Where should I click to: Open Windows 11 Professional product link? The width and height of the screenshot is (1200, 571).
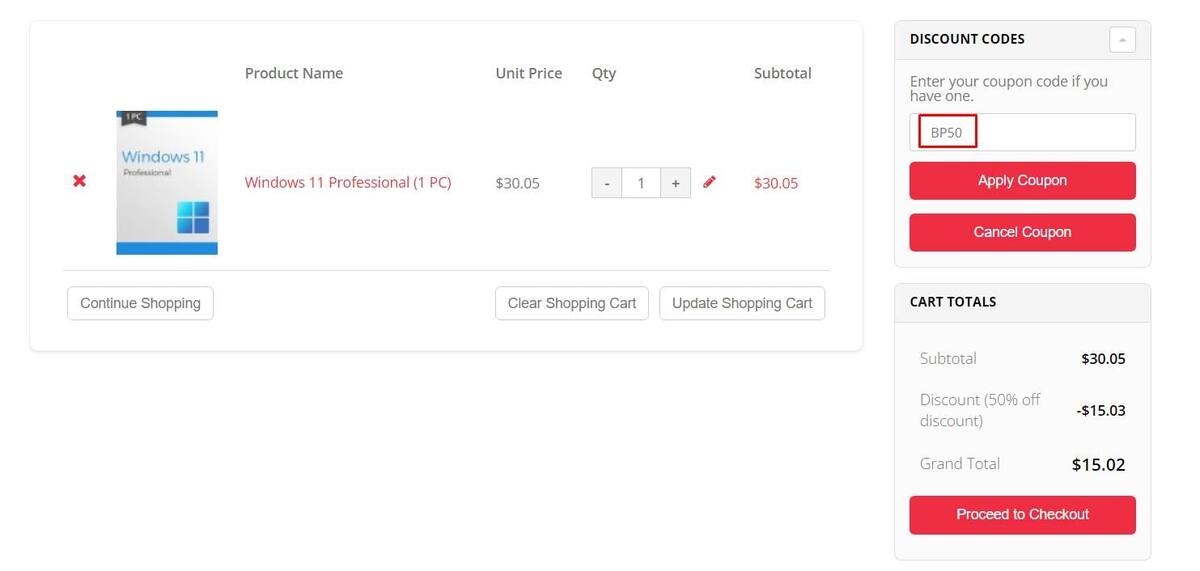[348, 182]
